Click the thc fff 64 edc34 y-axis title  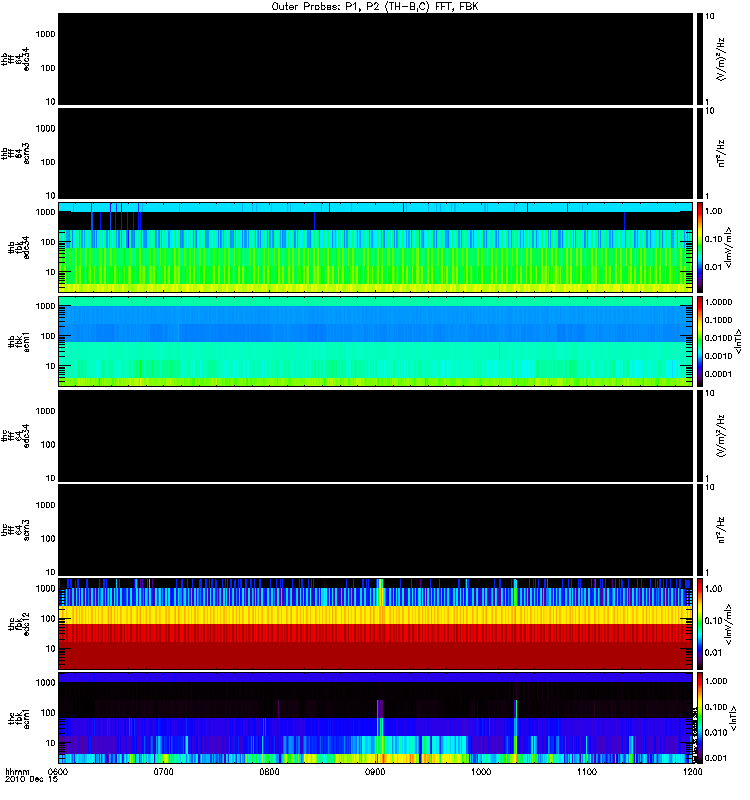[x=15, y=436]
